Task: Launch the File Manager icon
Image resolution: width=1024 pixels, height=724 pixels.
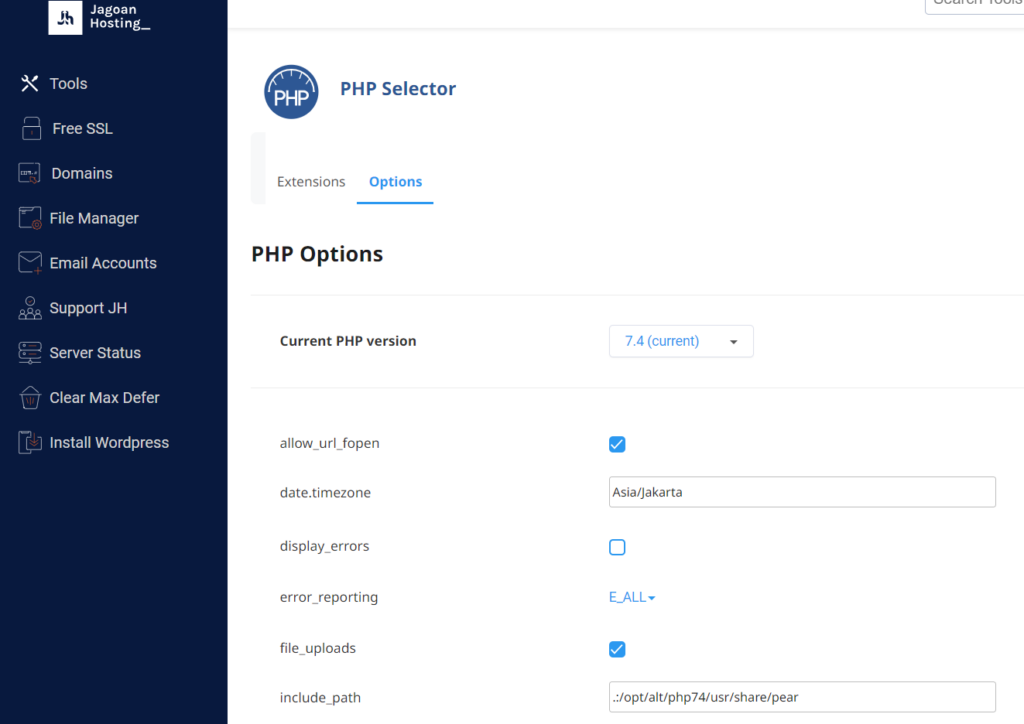Action: [x=31, y=218]
